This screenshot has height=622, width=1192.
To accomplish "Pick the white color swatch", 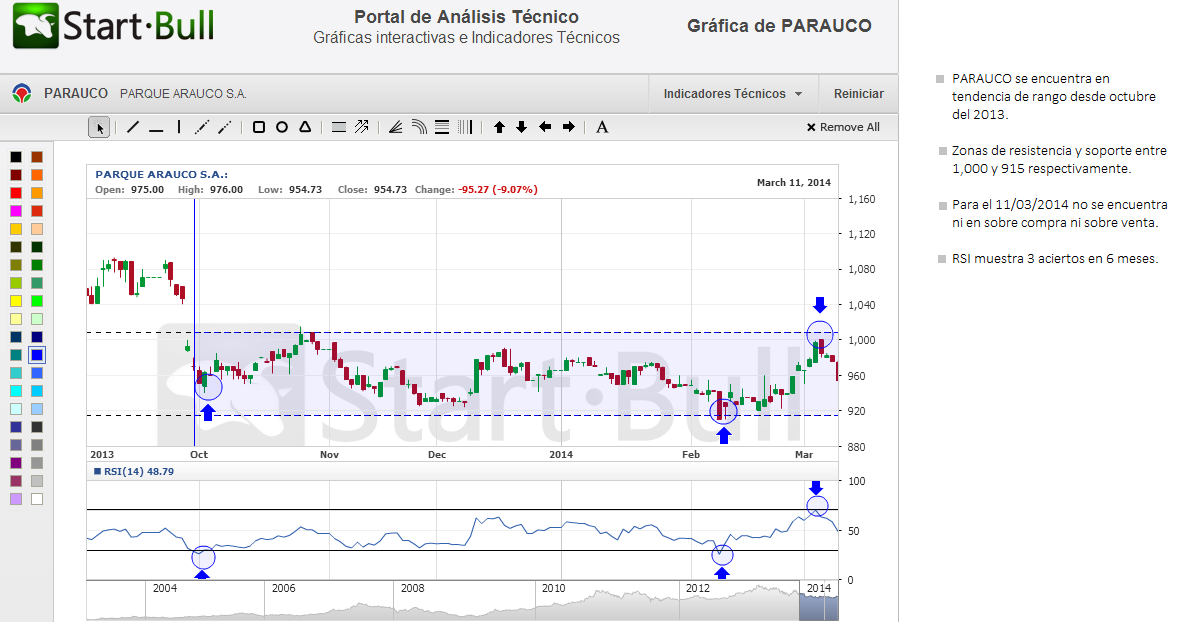I will 36,499.
